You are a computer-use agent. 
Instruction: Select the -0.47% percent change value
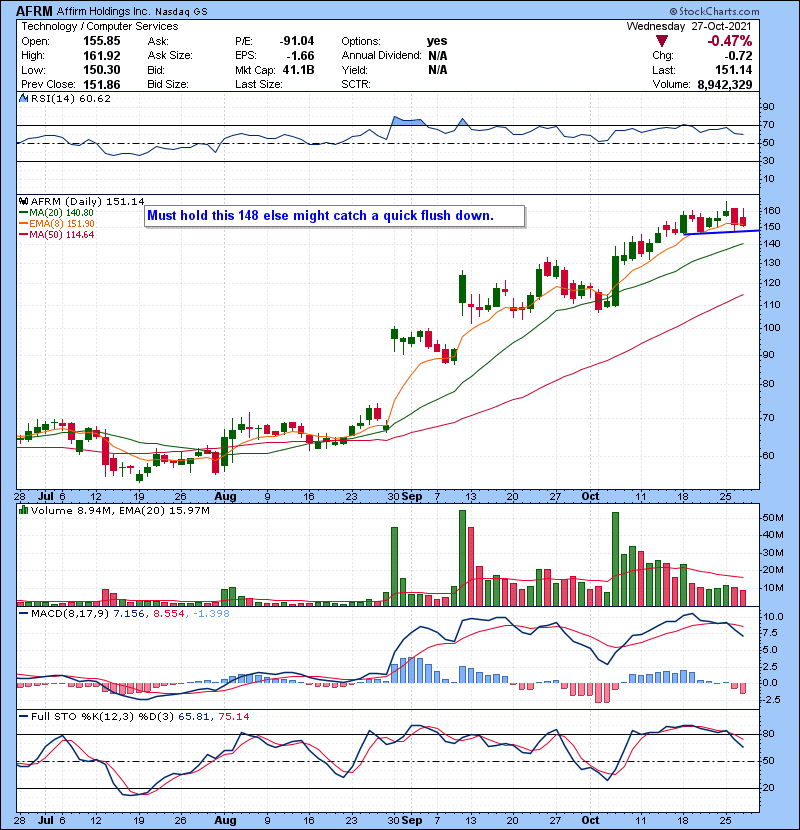point(730,41)
